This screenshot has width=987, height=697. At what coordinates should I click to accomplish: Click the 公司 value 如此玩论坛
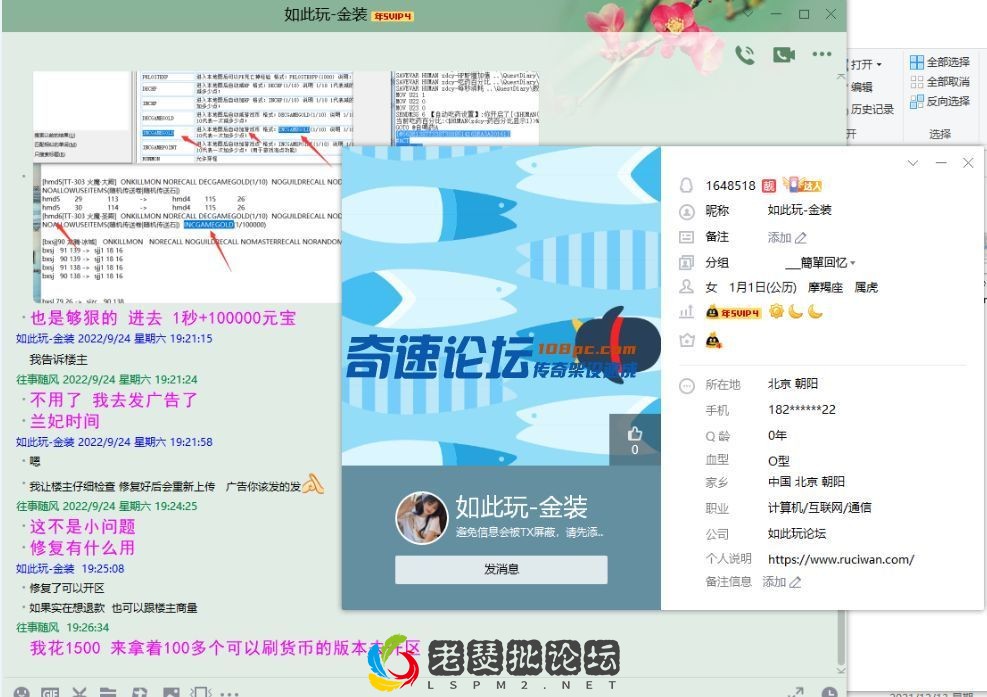[x=797, y=534]
